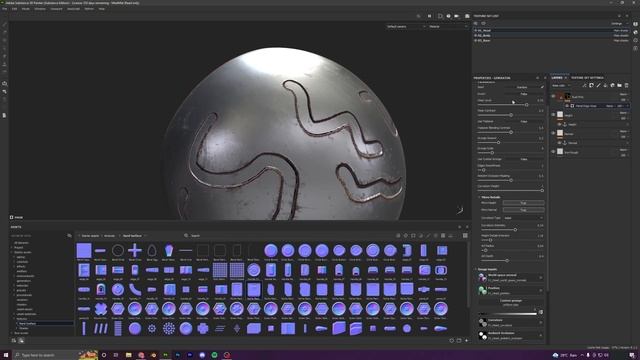This screenshot has height=360, width=640.
Task: Adjust the Curvature Intensity slider handle
Action: tap(516, 230)
